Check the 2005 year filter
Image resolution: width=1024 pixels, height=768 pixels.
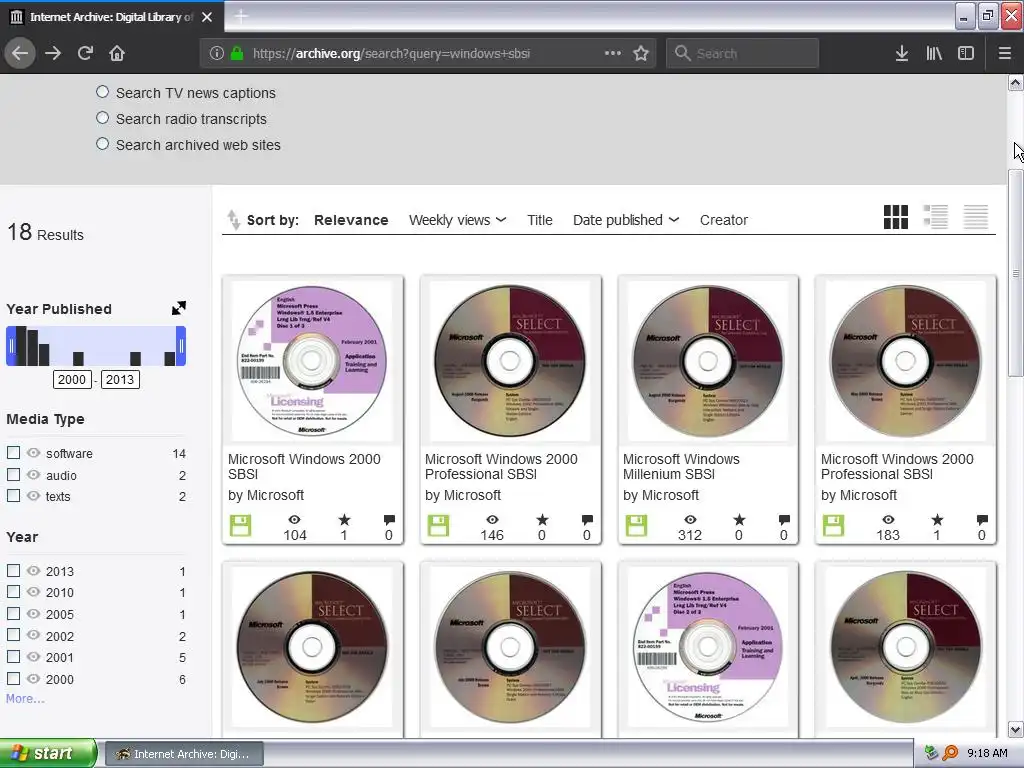click(13, 613)
